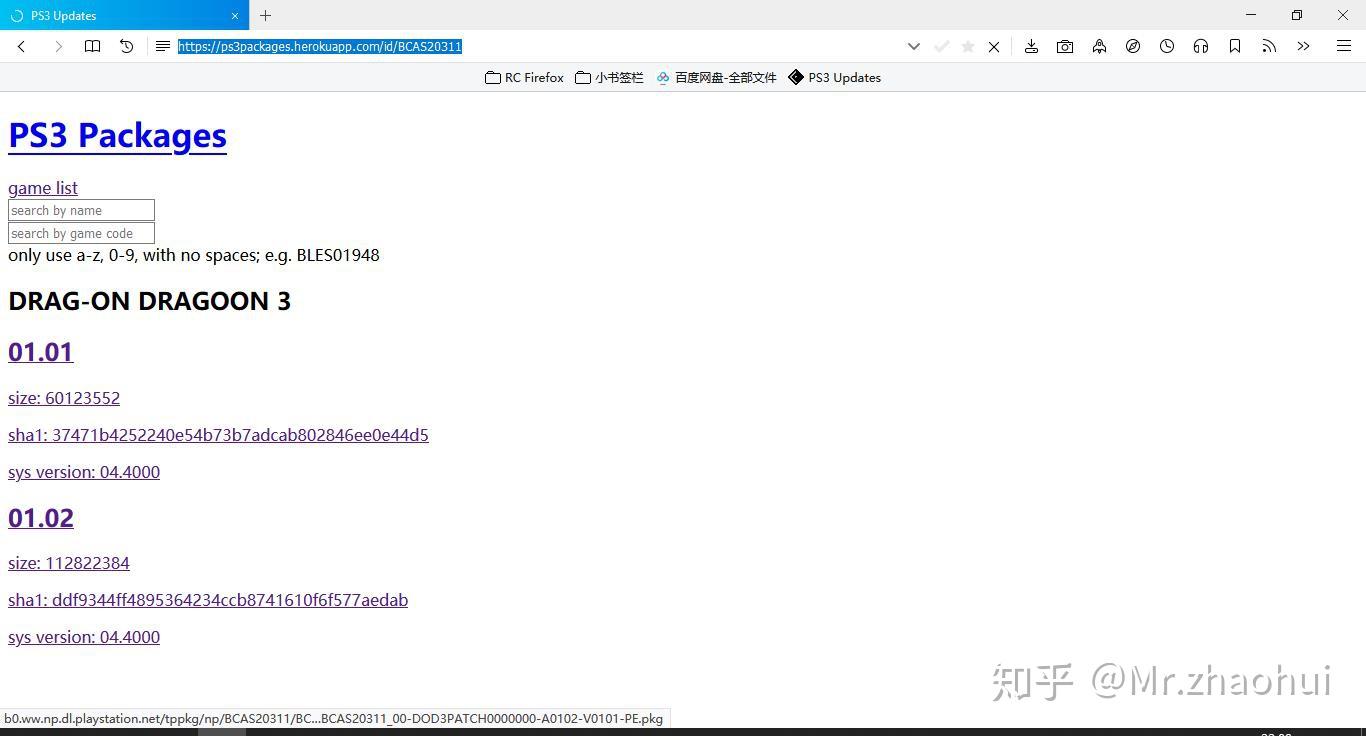Open the RC Firefox bookmarks folder
Viewport: 1366px width, 736px height.
pyautogui.click(x=524, y=77)
